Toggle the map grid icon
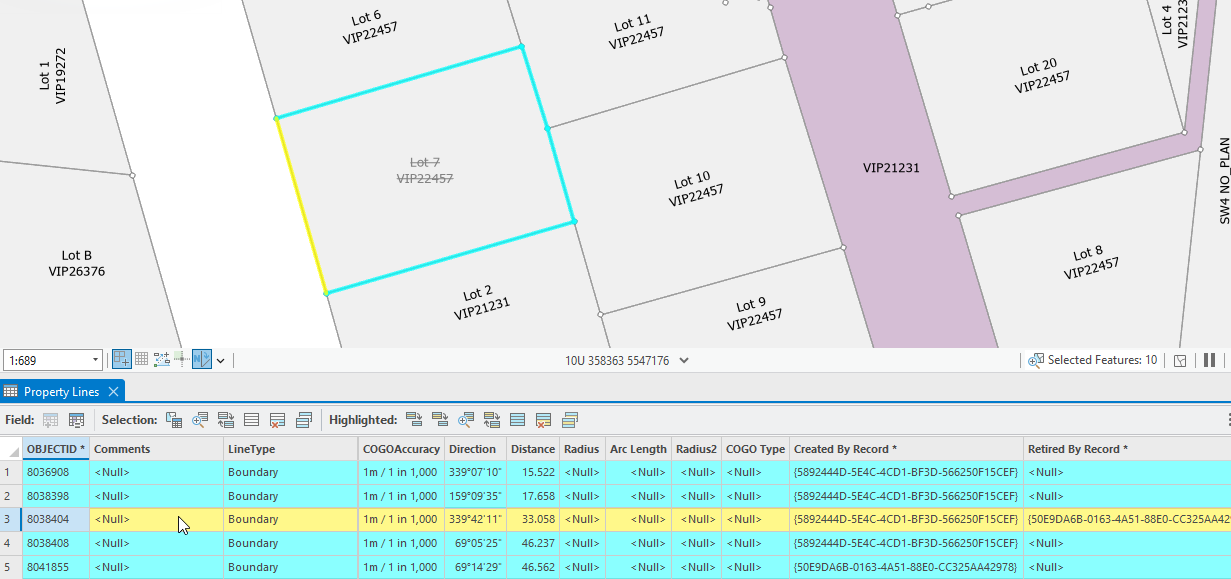 (142, 360)
